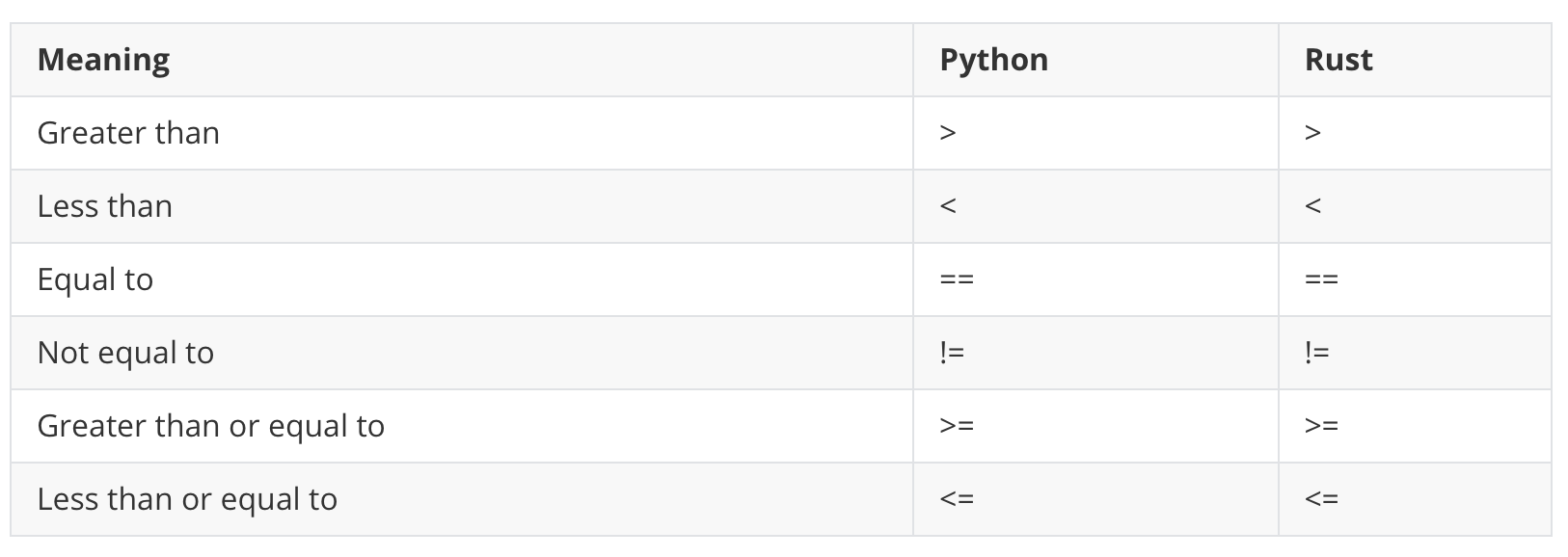Click the Python < operator cell
Image resolution: width=1568 pixels, height=557 pixels.
point(1096,206)
